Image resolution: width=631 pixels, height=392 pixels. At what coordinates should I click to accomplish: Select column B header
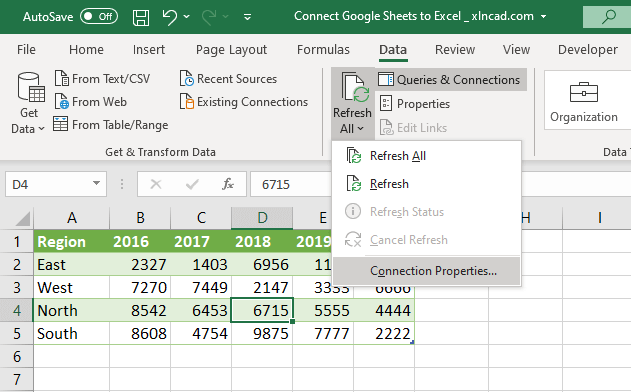(140, 218)
